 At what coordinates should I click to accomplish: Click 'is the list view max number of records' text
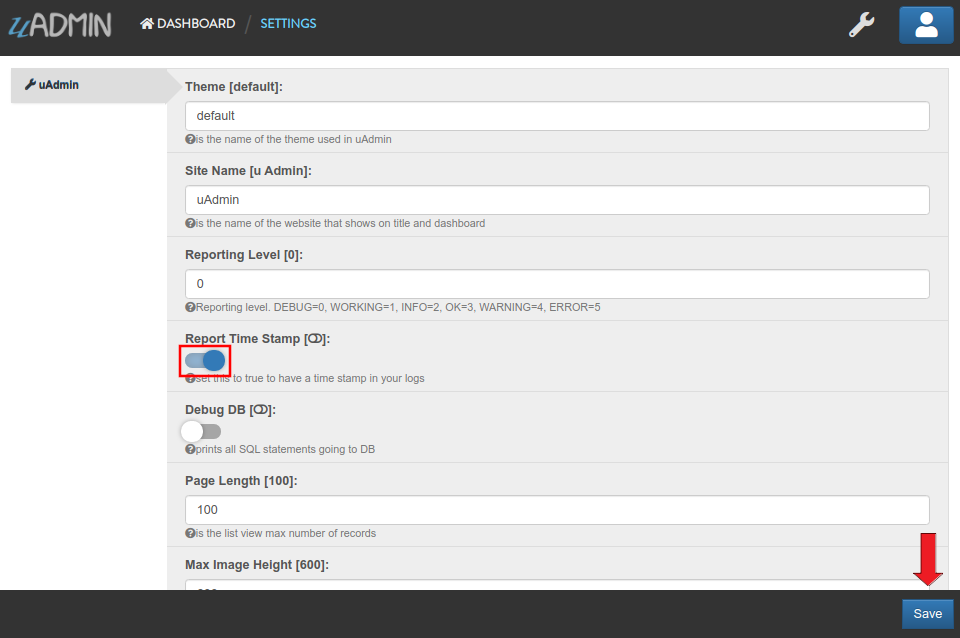[x=286, y=533]
